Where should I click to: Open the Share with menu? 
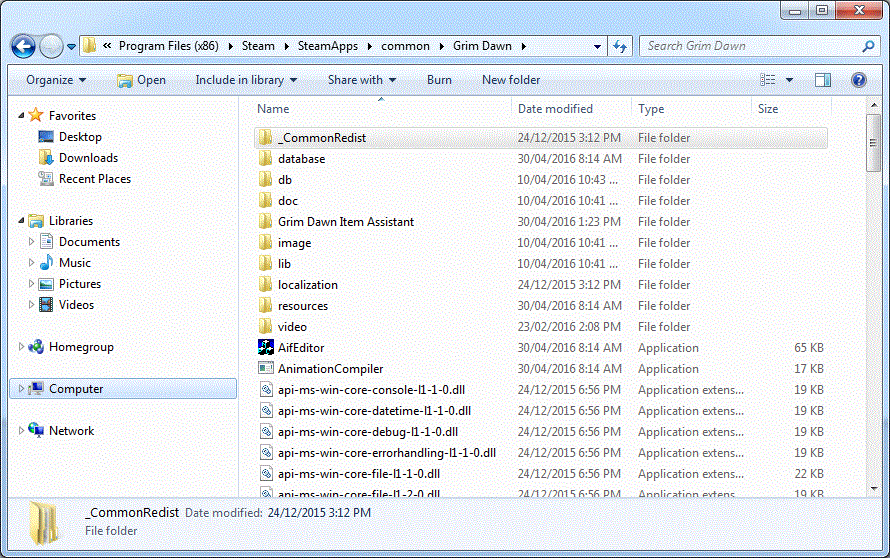[361, 80]
